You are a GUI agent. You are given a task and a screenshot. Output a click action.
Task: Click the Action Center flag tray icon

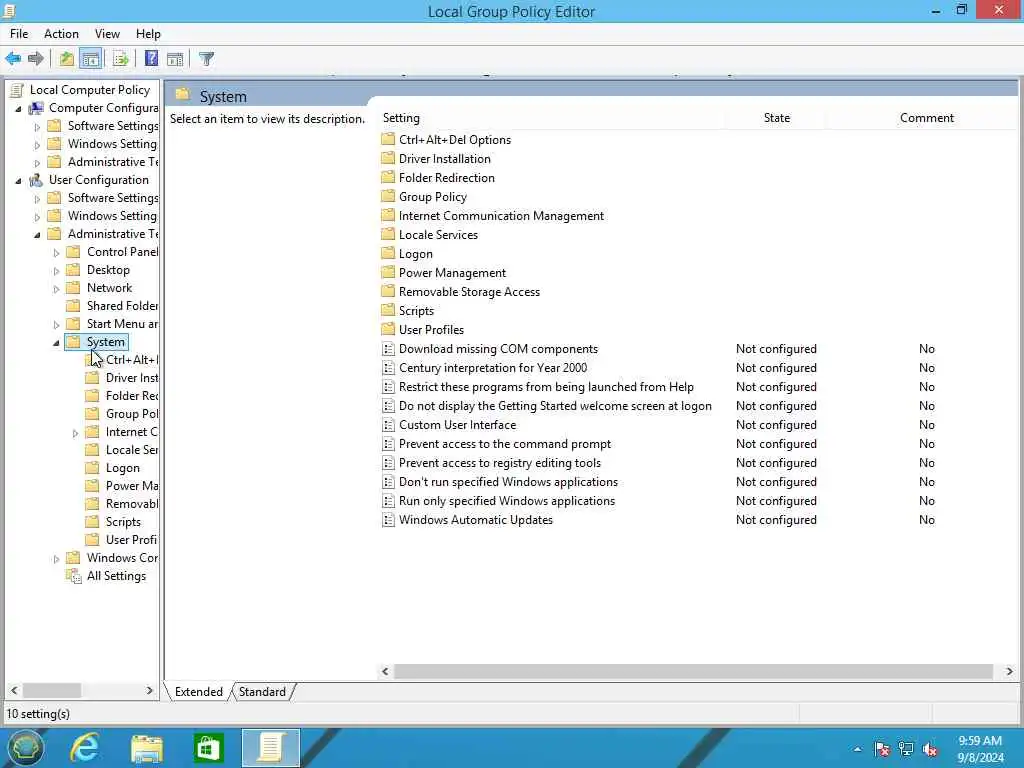pos(882,749)
